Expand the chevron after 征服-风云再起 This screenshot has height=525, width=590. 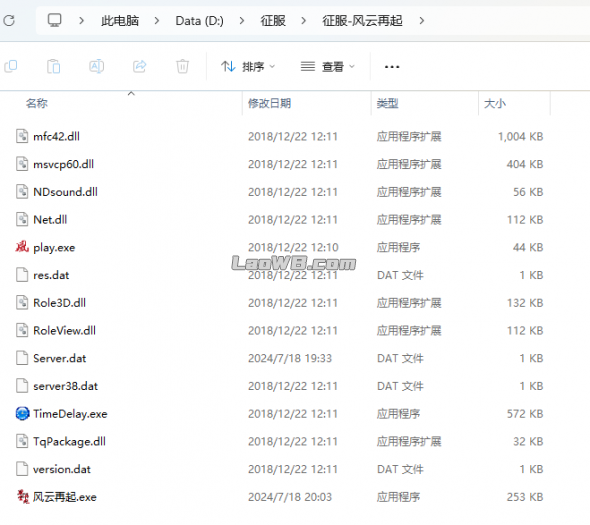pos(421,21)
